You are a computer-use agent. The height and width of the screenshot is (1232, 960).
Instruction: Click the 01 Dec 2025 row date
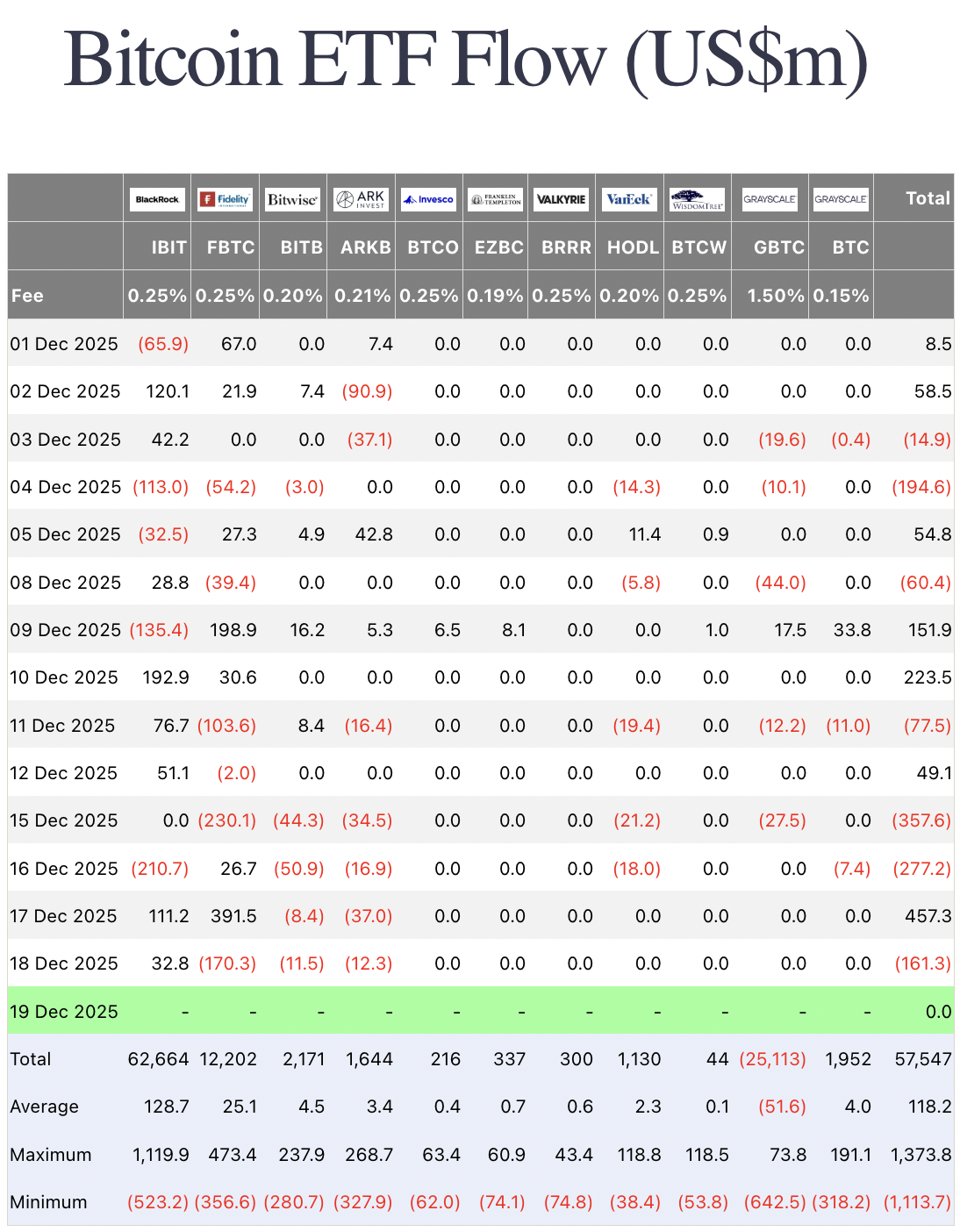tap(64, 344)
